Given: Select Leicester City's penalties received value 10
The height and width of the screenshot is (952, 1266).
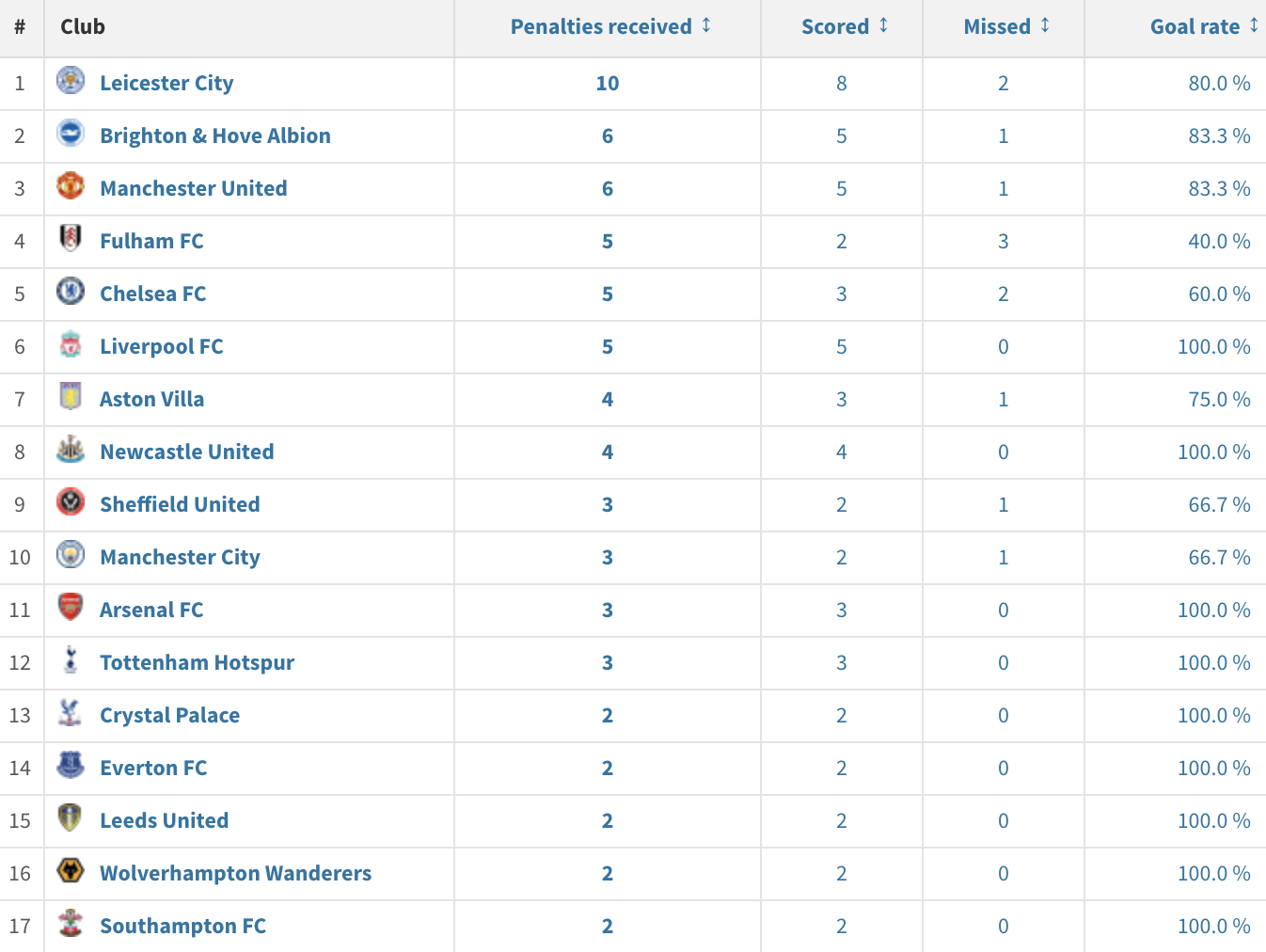Looking at the screenshot, I should coord(608,83).
